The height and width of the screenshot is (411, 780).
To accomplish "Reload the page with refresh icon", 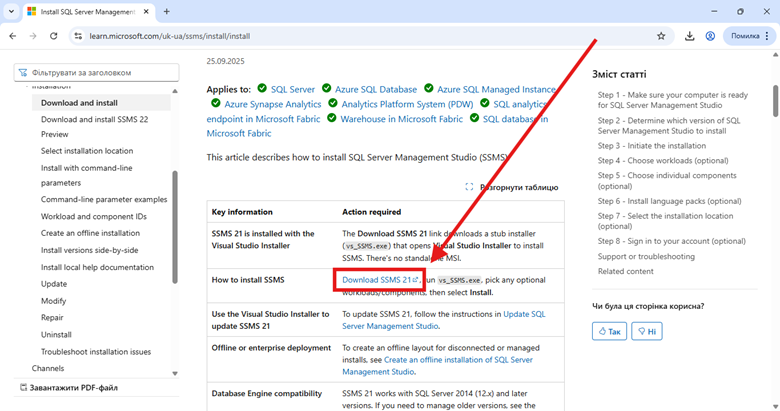I will 54,36.
